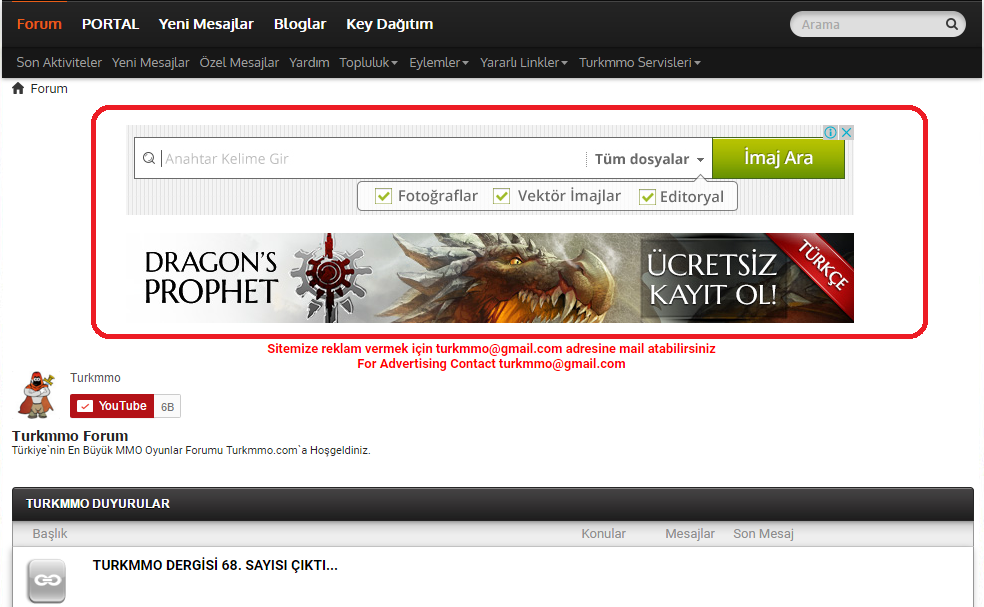Uncheck the Fotoğraflar checkbox

click(383, 196)
